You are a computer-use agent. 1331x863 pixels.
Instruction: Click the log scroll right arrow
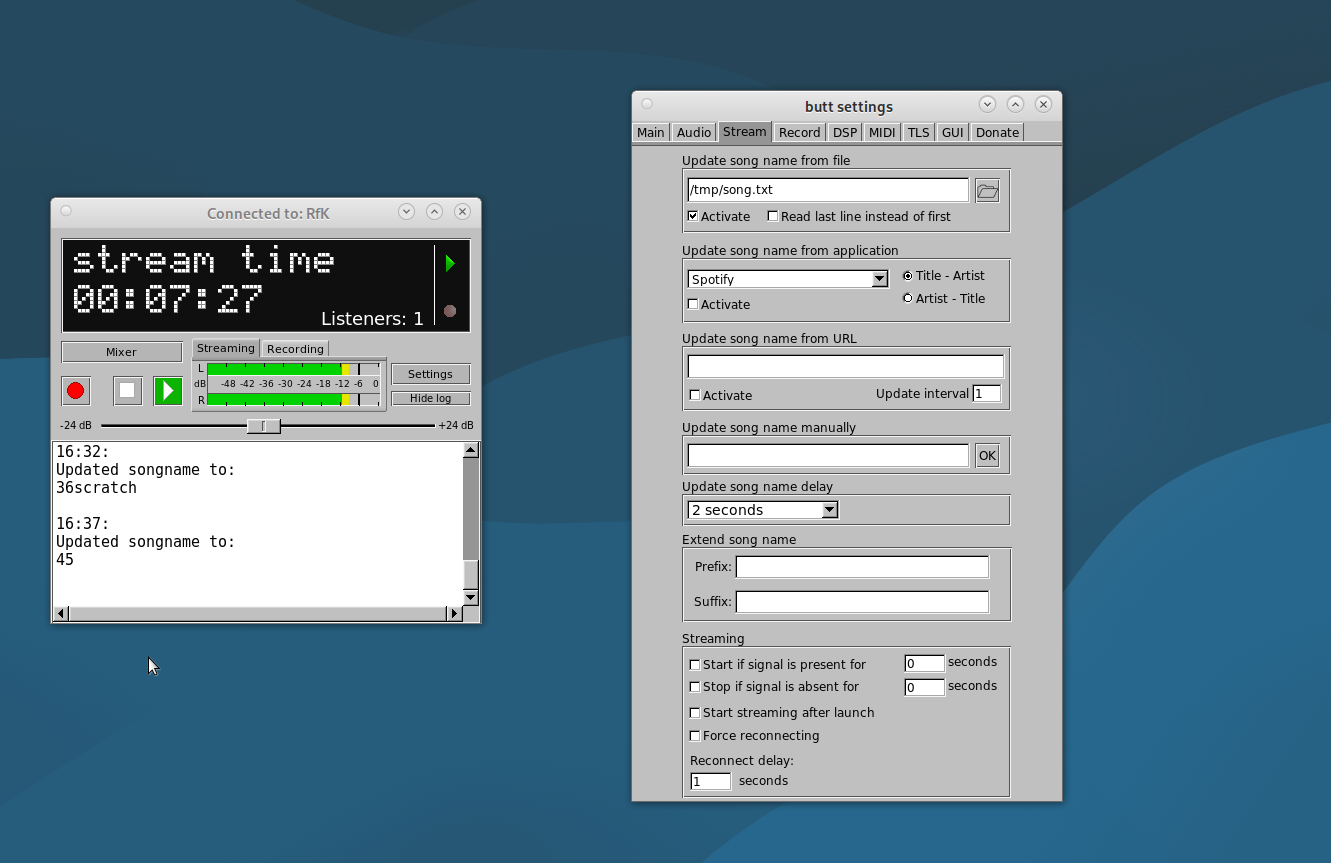(455, 613)
